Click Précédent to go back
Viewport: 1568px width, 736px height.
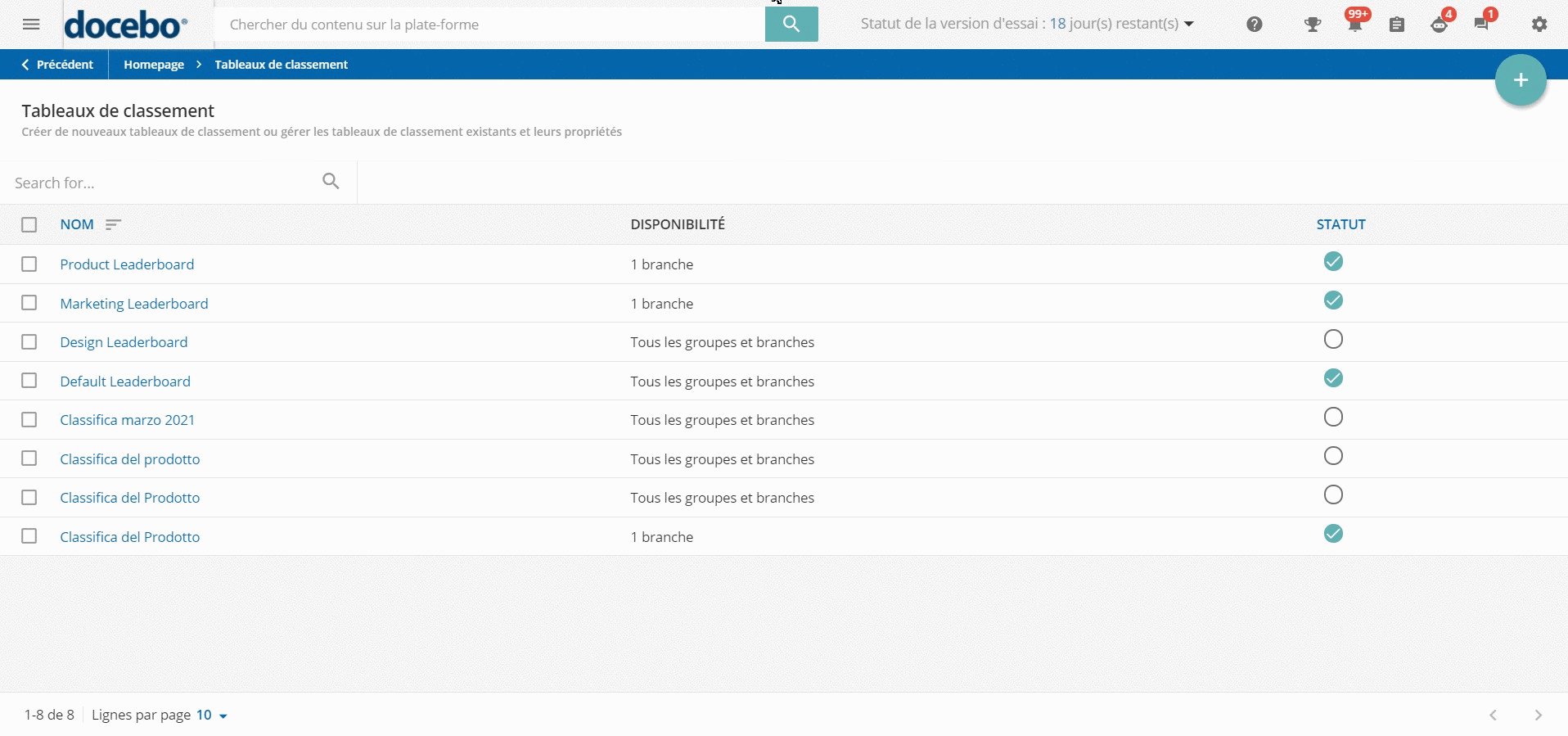[x=57, y=65]
